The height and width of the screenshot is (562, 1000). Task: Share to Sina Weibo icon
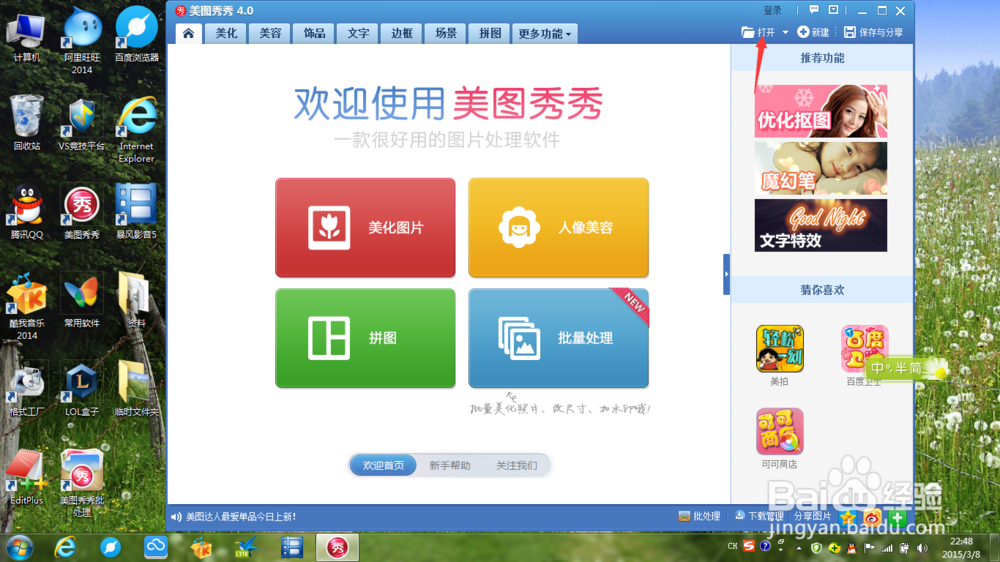pyautogui.click(x=872, y=517)
